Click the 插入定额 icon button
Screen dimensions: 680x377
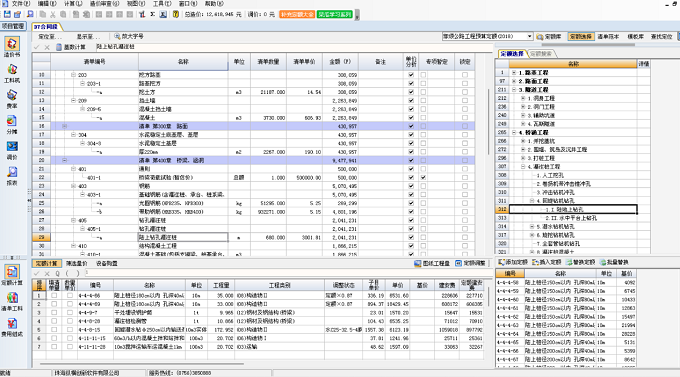(x=547, y=262)
